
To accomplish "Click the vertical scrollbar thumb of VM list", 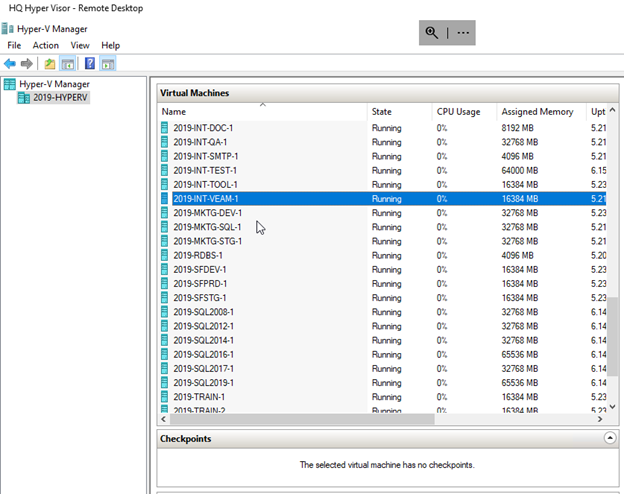I will point(612,336).
